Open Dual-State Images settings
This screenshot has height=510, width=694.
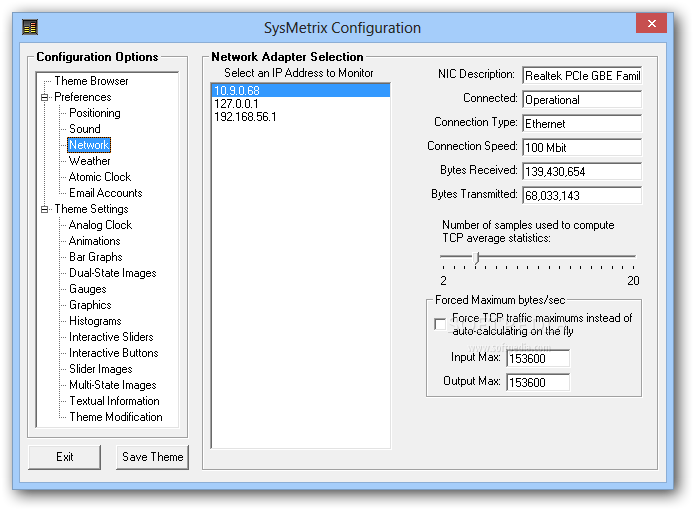tap(113, 273)
